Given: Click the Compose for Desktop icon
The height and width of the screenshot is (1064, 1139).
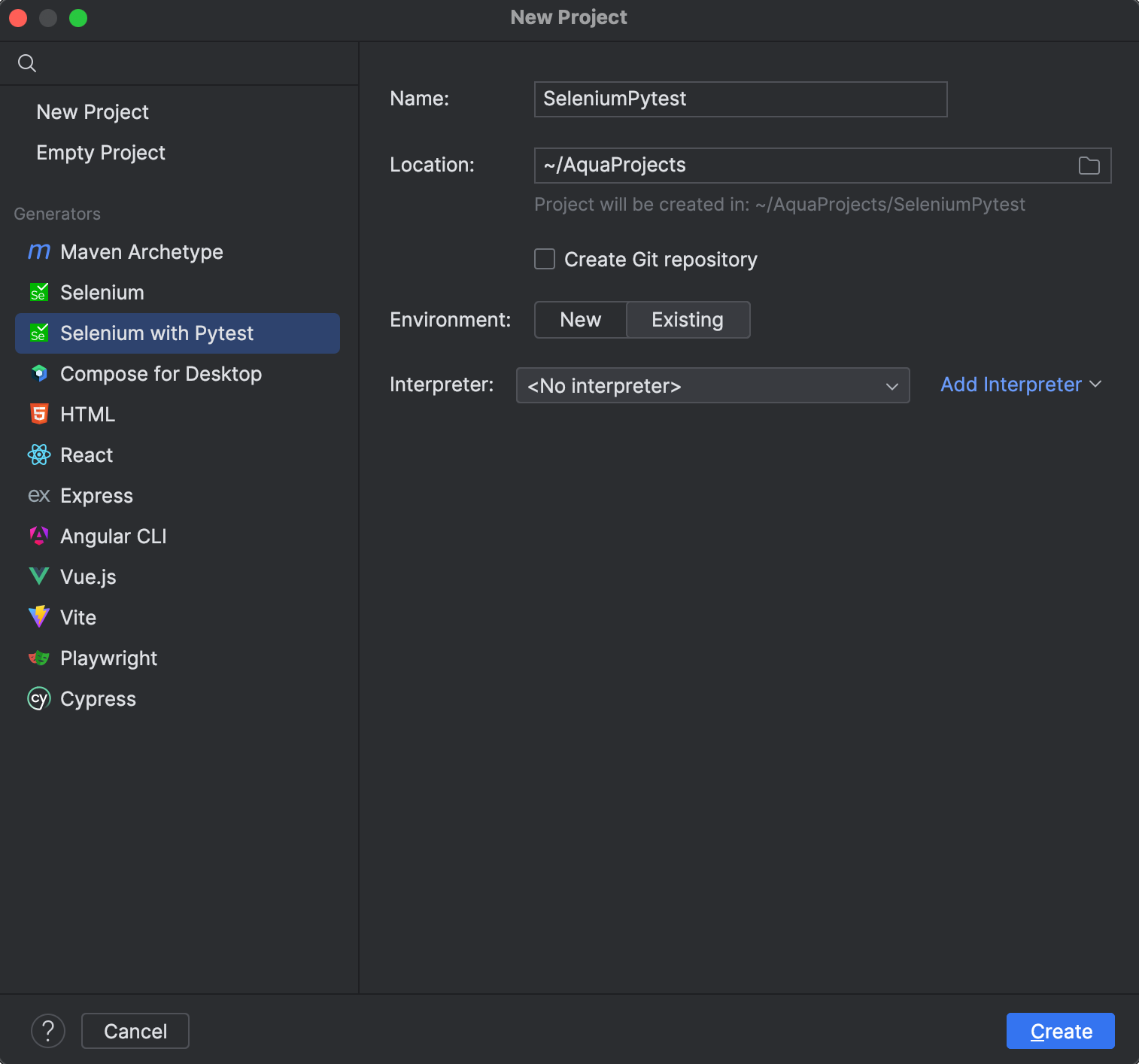Looking at the screenshot, I should (x=39, y=374).
